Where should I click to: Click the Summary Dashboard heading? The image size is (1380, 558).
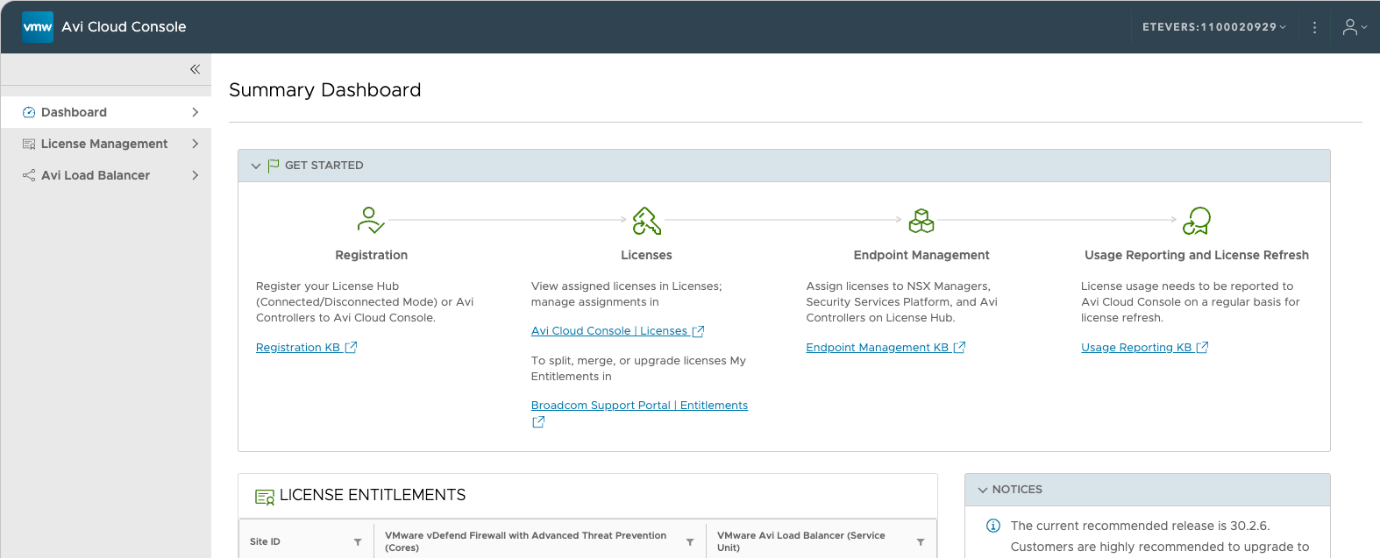pyautogui.click(x=325, y=90)
